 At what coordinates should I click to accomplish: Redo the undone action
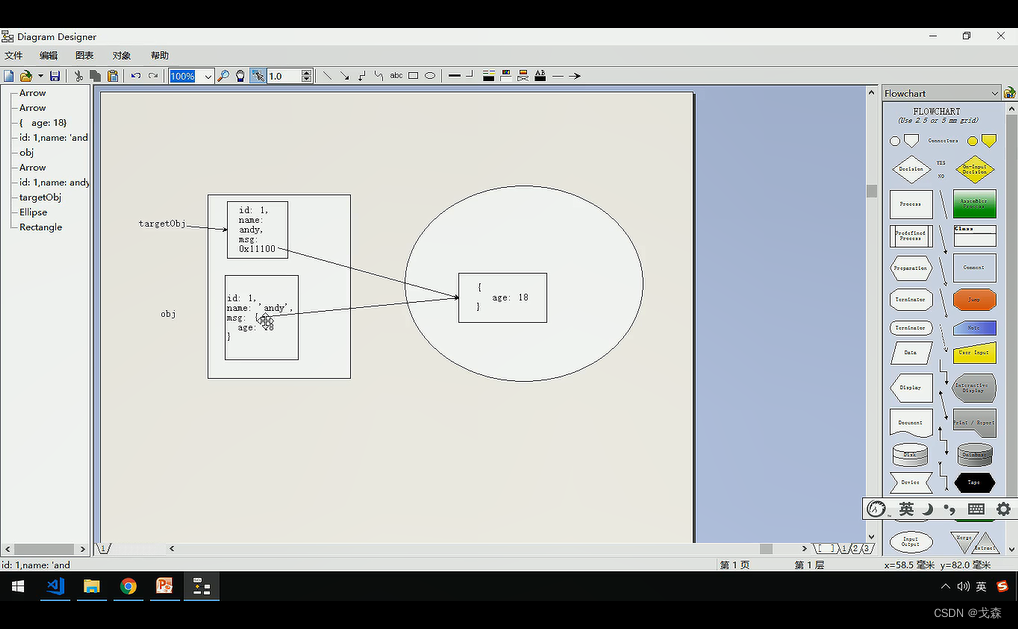pyautogui.click(x=153, y=76)
